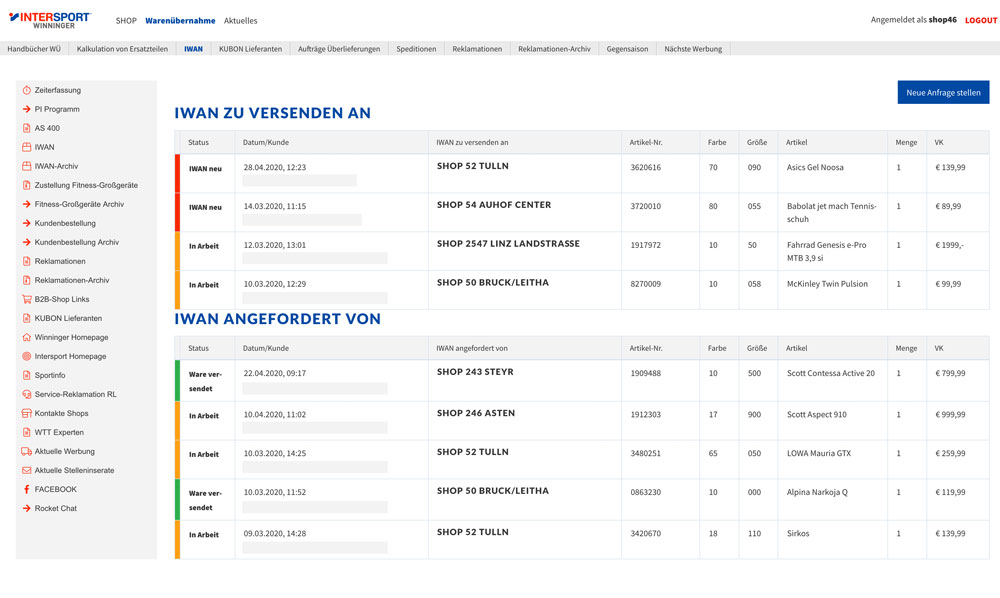Click article name Asics Gel Noosa
This screenshot has height=598, width=1000.
(815, 167)
